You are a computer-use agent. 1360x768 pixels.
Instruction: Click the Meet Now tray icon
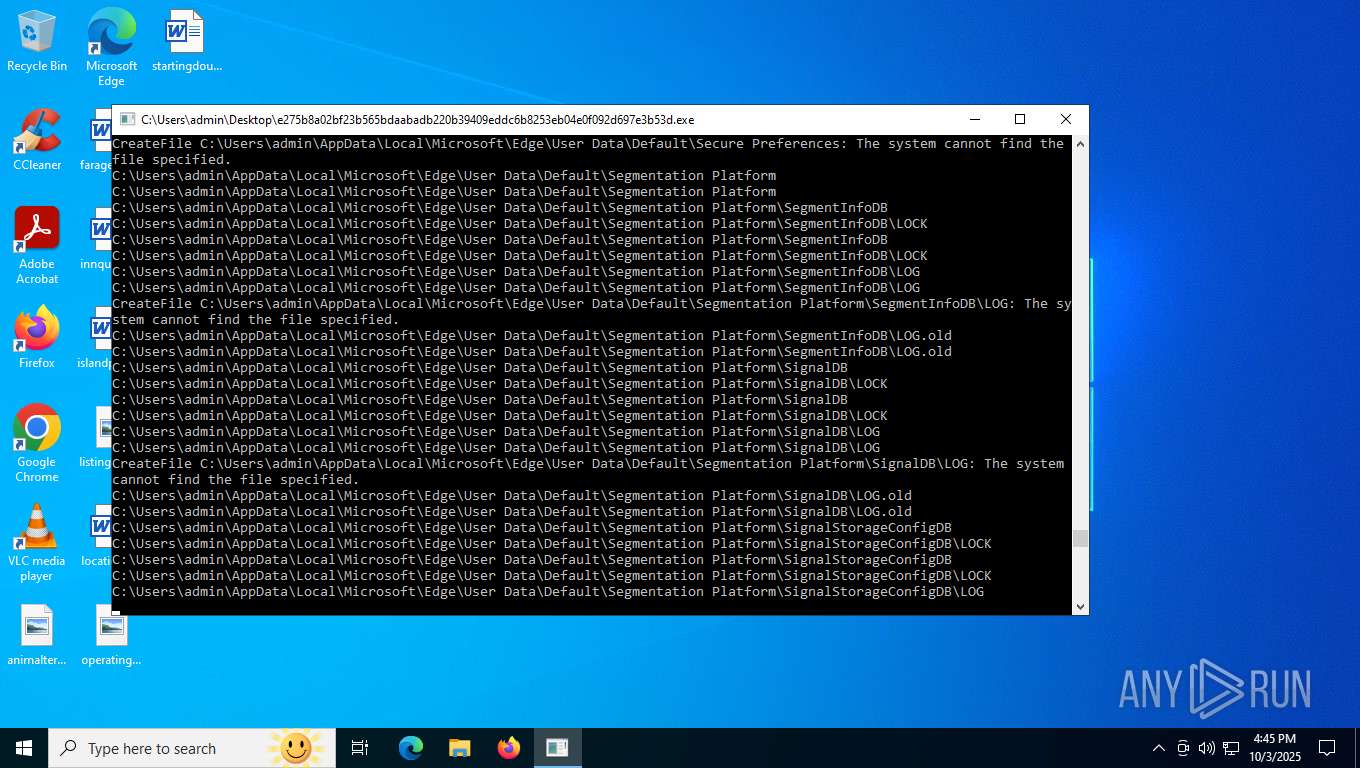tap(1183, 748)
